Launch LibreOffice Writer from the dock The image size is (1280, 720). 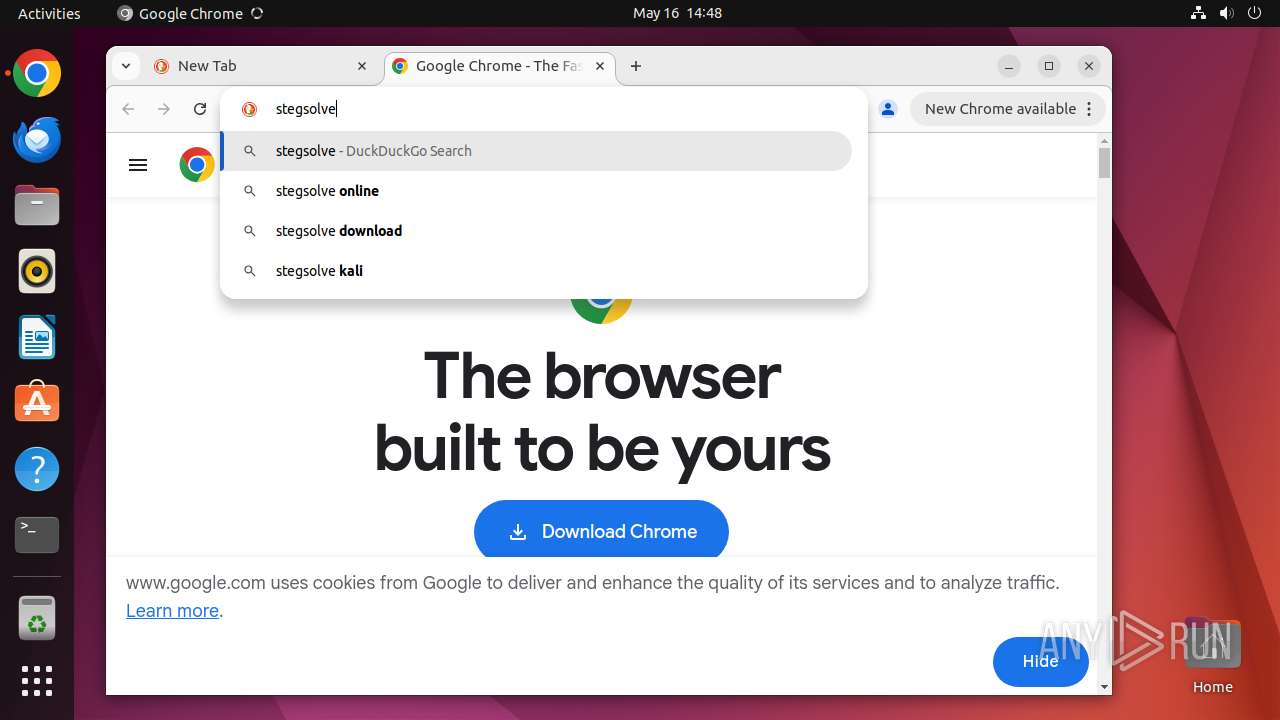[37, 338]
